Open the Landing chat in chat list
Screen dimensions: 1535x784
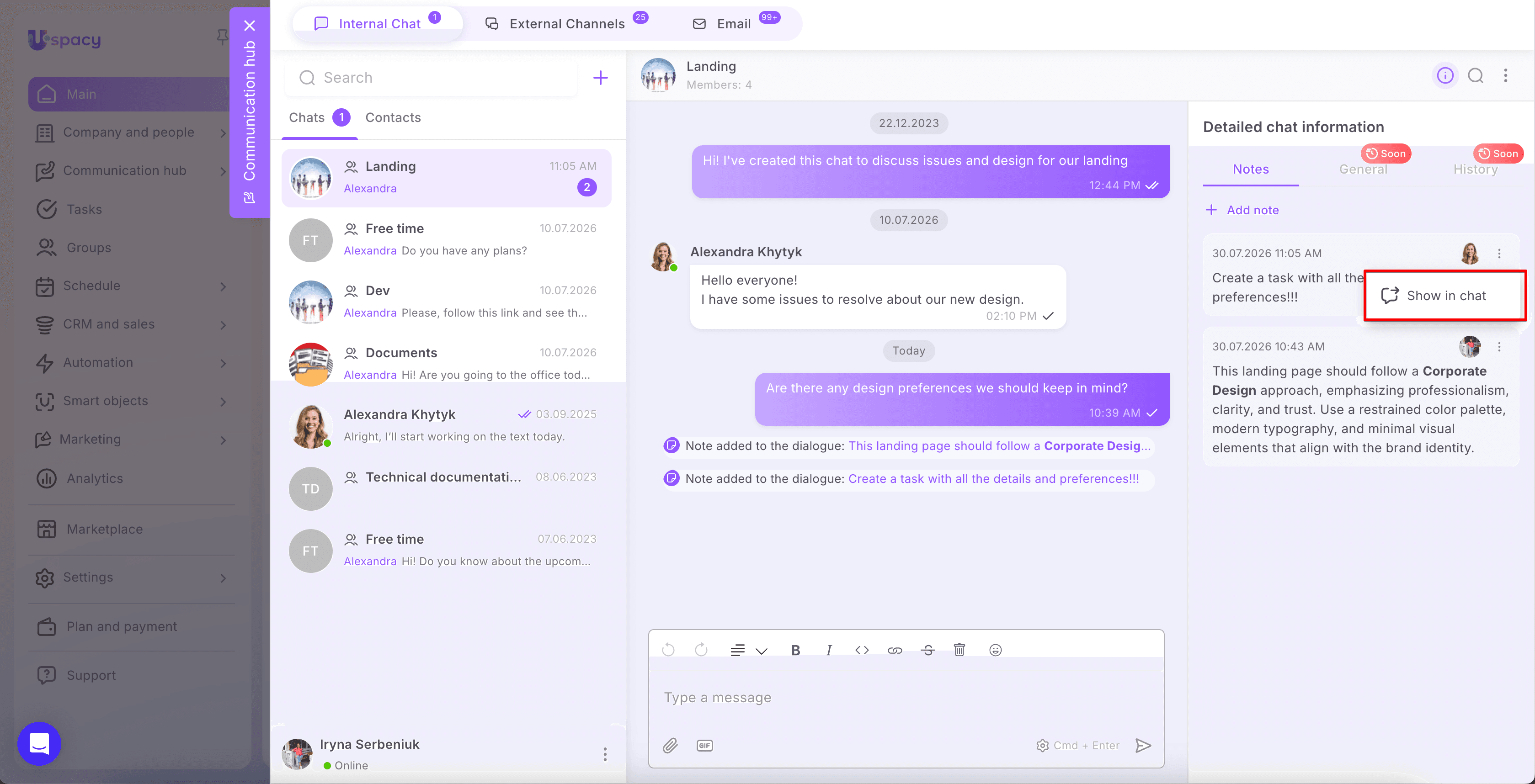[x=446, y=178]
